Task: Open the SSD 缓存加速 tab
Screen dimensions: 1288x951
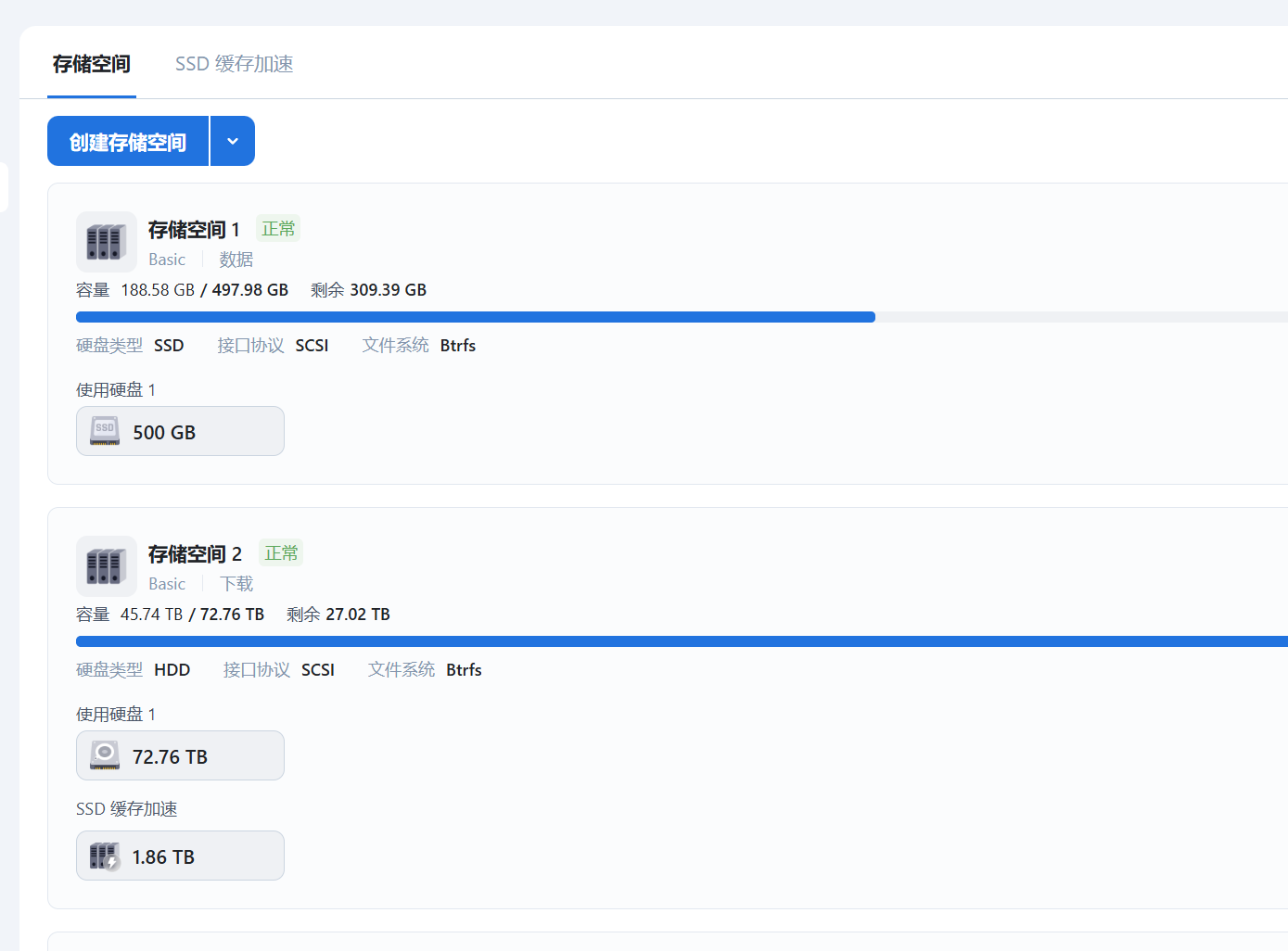Action: point(234,64)
